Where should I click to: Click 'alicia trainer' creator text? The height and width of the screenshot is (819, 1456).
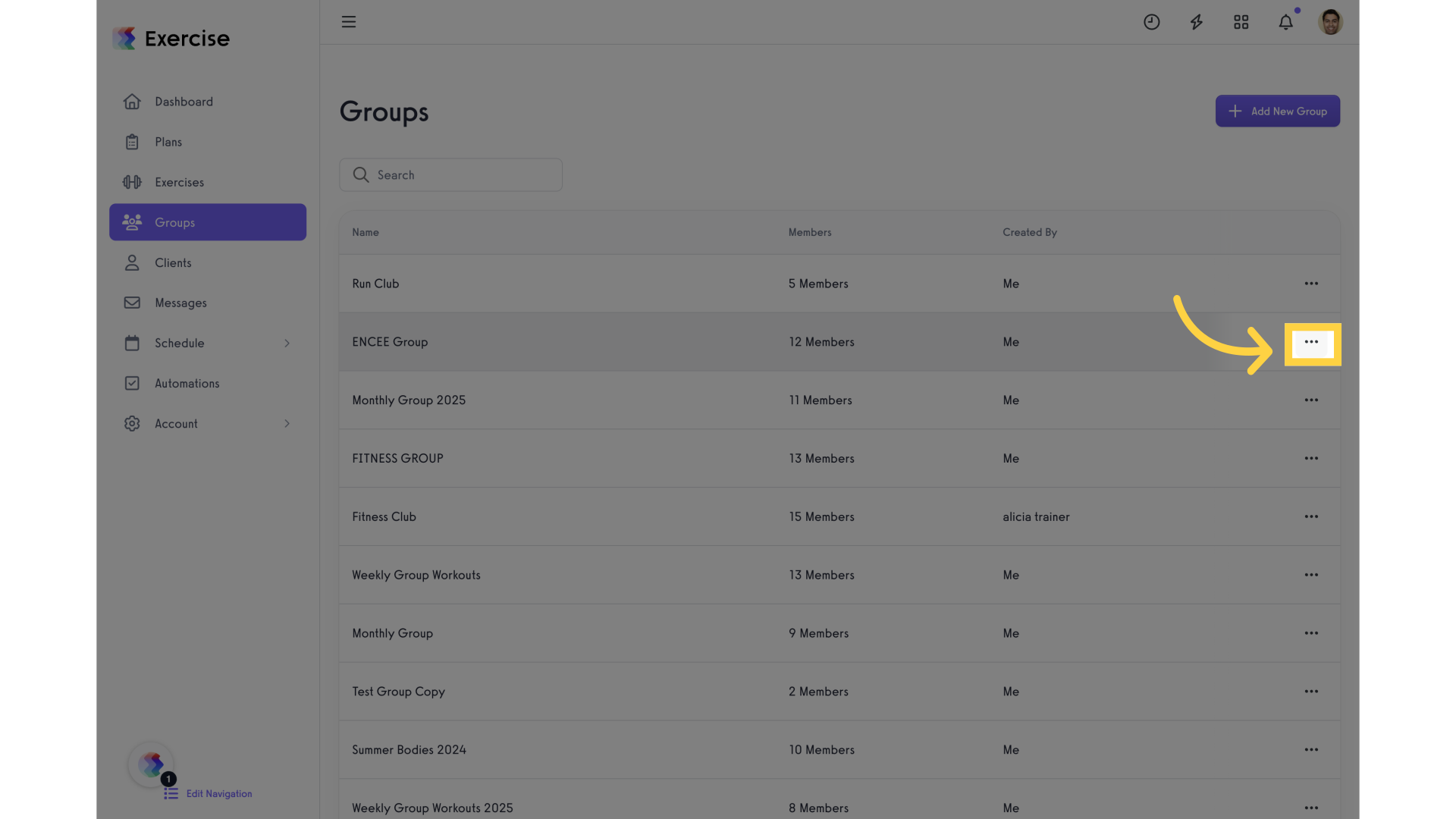tap(1036, 516)
